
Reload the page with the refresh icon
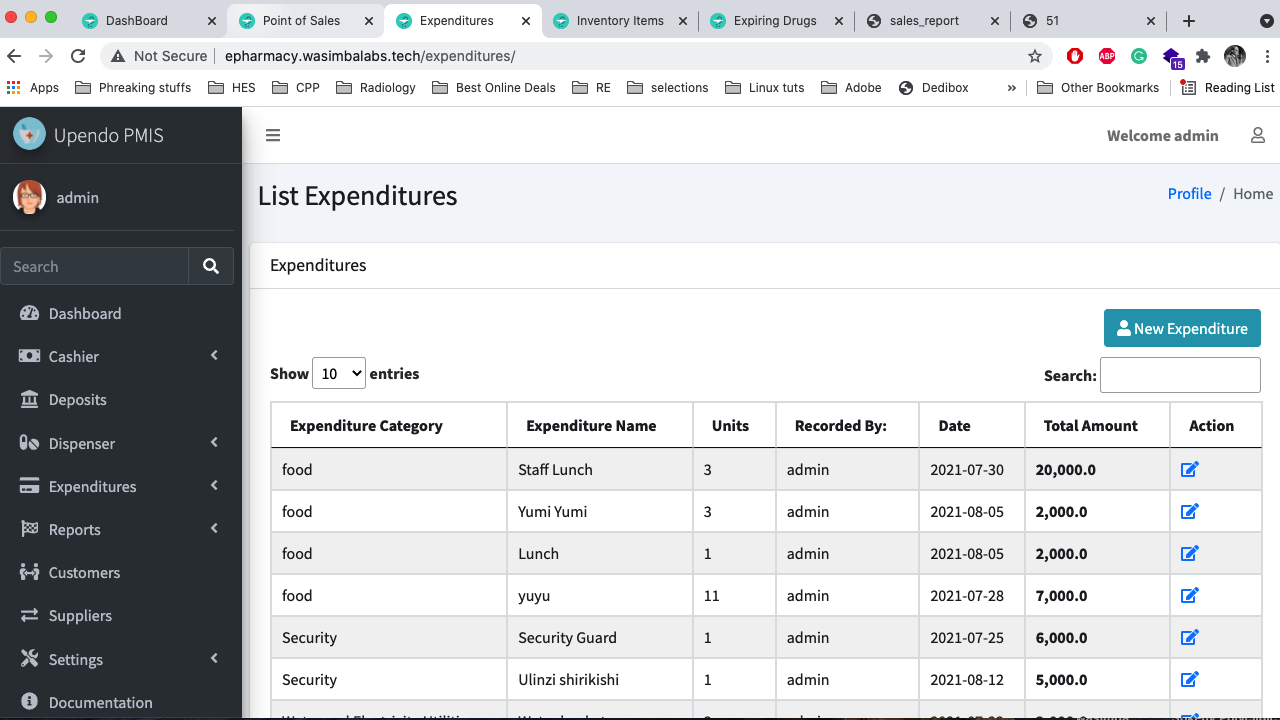79,56
